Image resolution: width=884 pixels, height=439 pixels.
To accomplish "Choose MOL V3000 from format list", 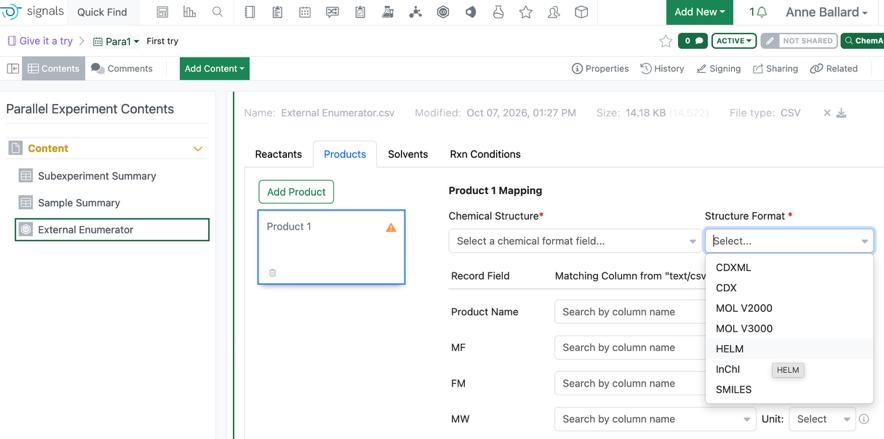I will click(x=789, y=329).
